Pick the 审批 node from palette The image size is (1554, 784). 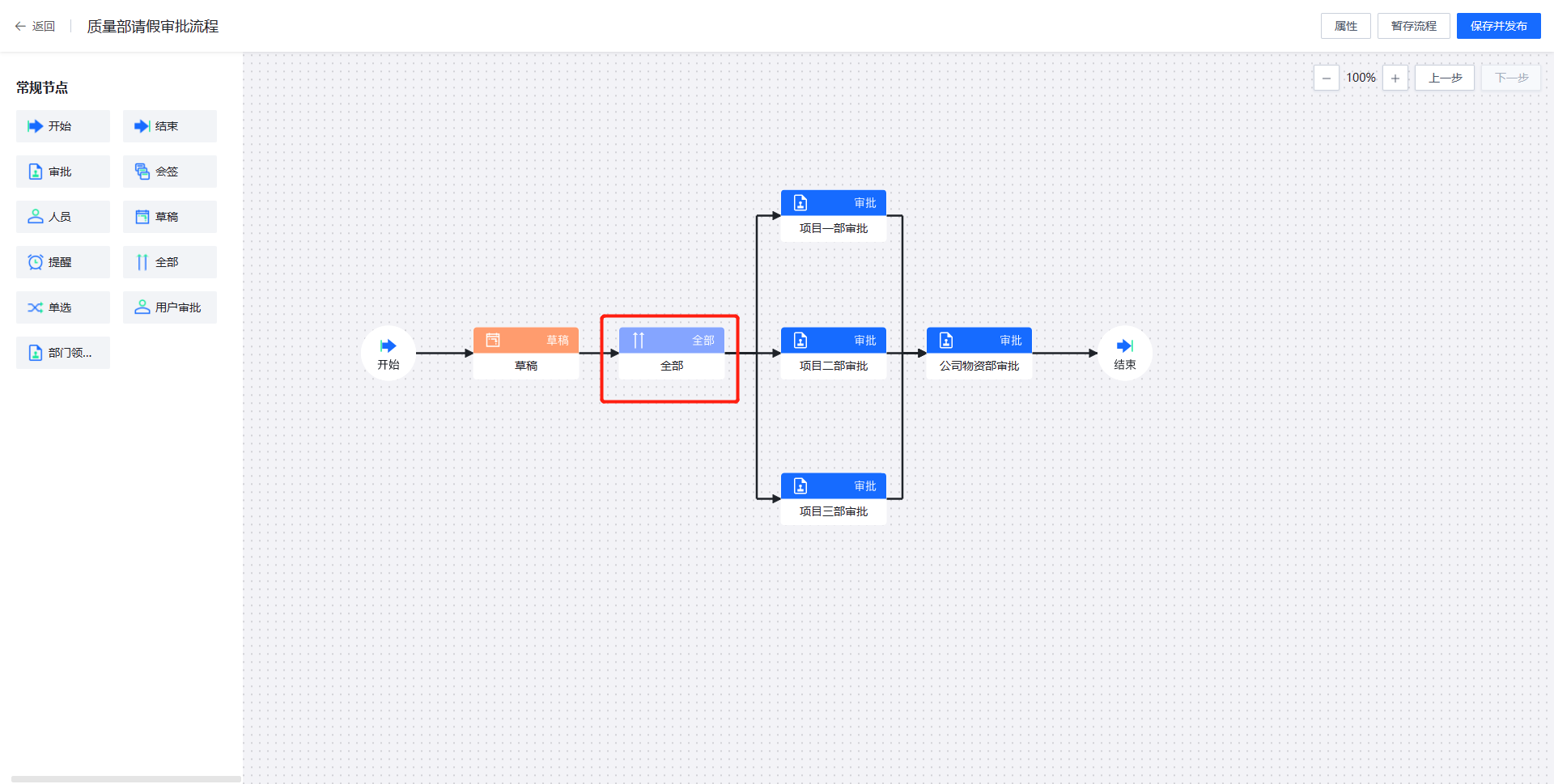pos(63,172)
